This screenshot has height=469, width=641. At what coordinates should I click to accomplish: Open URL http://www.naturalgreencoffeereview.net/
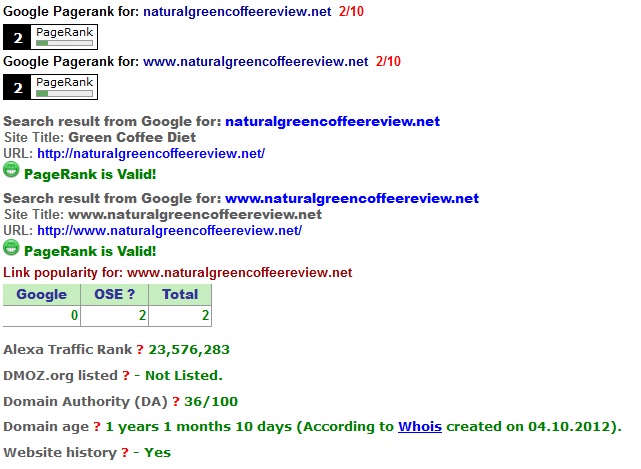click(x=169, y=231)
